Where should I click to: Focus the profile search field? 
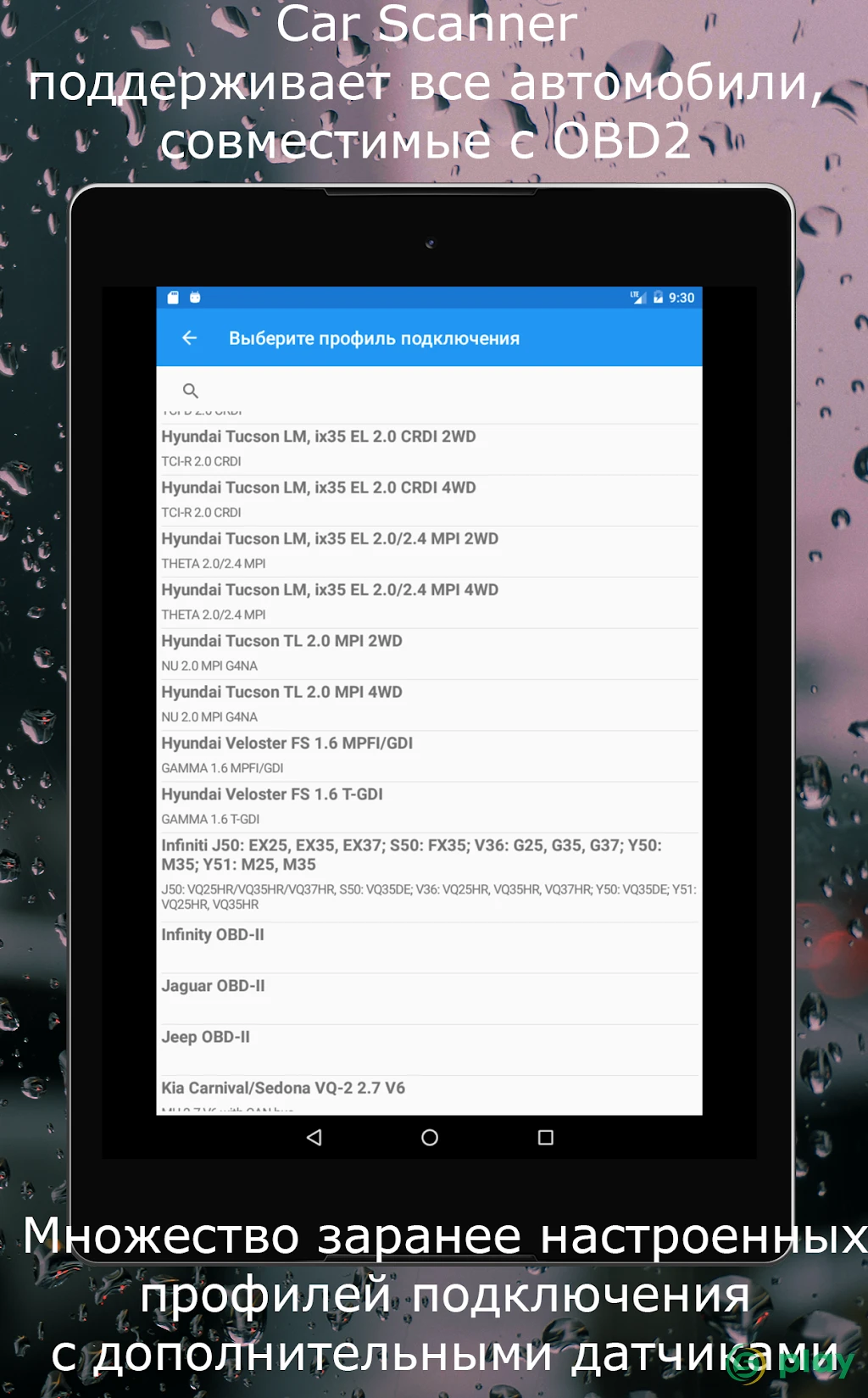(429, 391)
